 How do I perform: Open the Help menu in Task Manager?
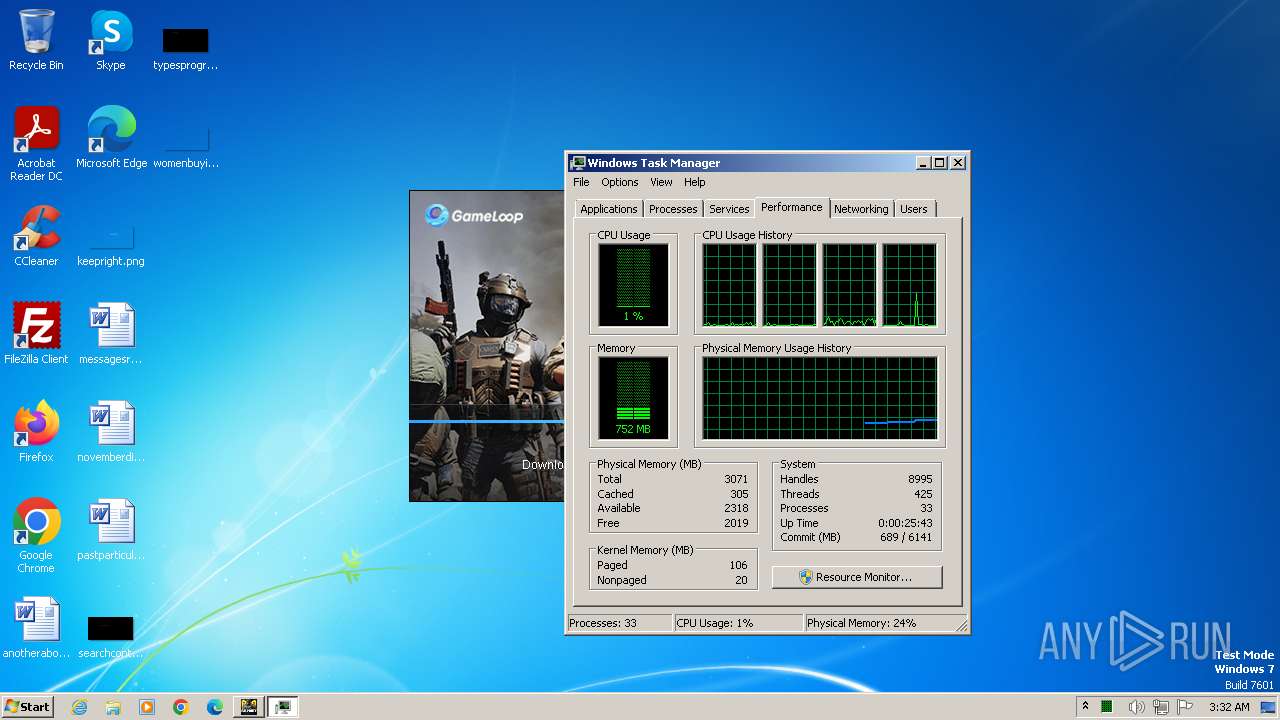point(695,183)
